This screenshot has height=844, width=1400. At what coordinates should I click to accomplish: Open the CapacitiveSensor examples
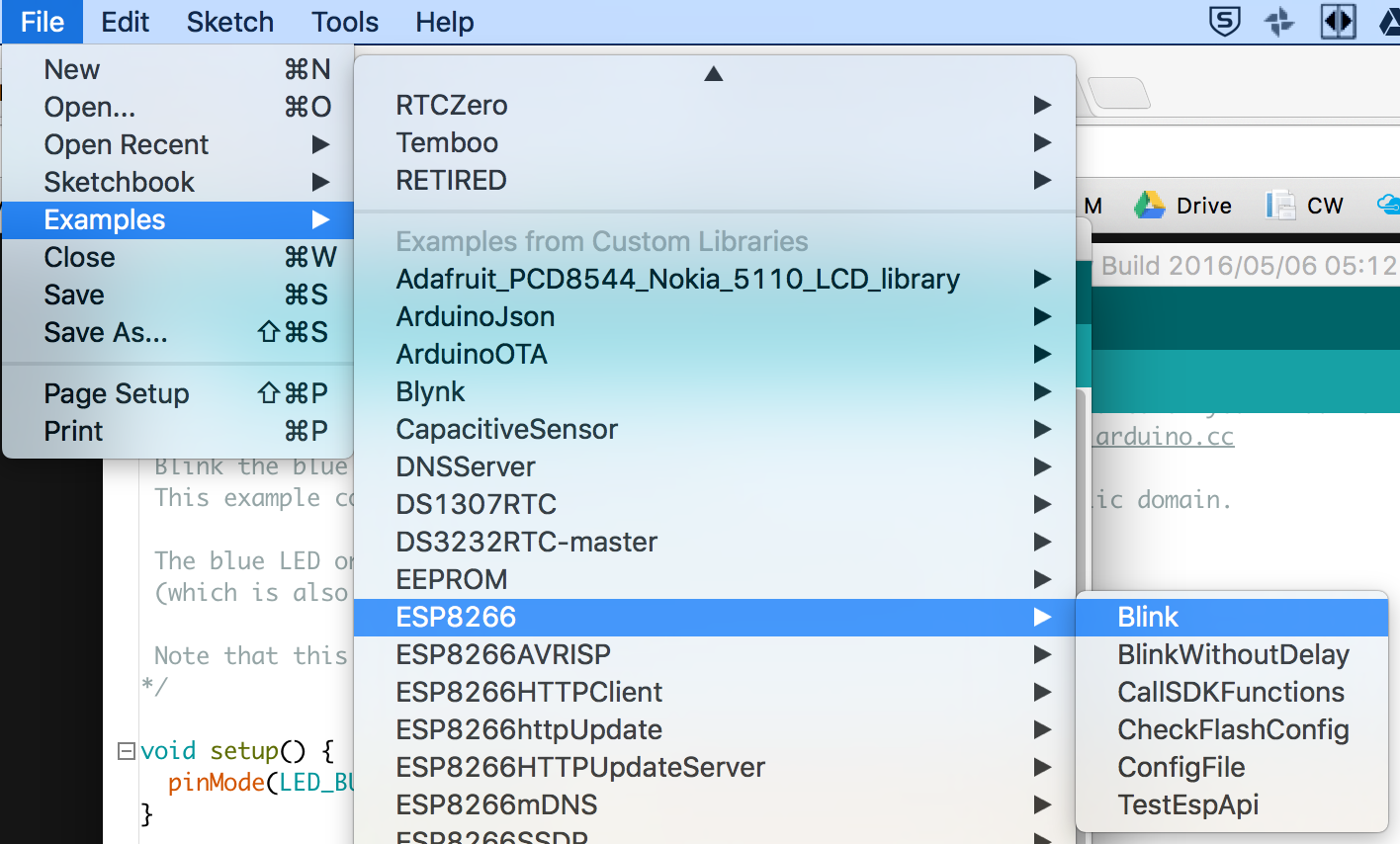pyautogui.click(x=715, y=429)
